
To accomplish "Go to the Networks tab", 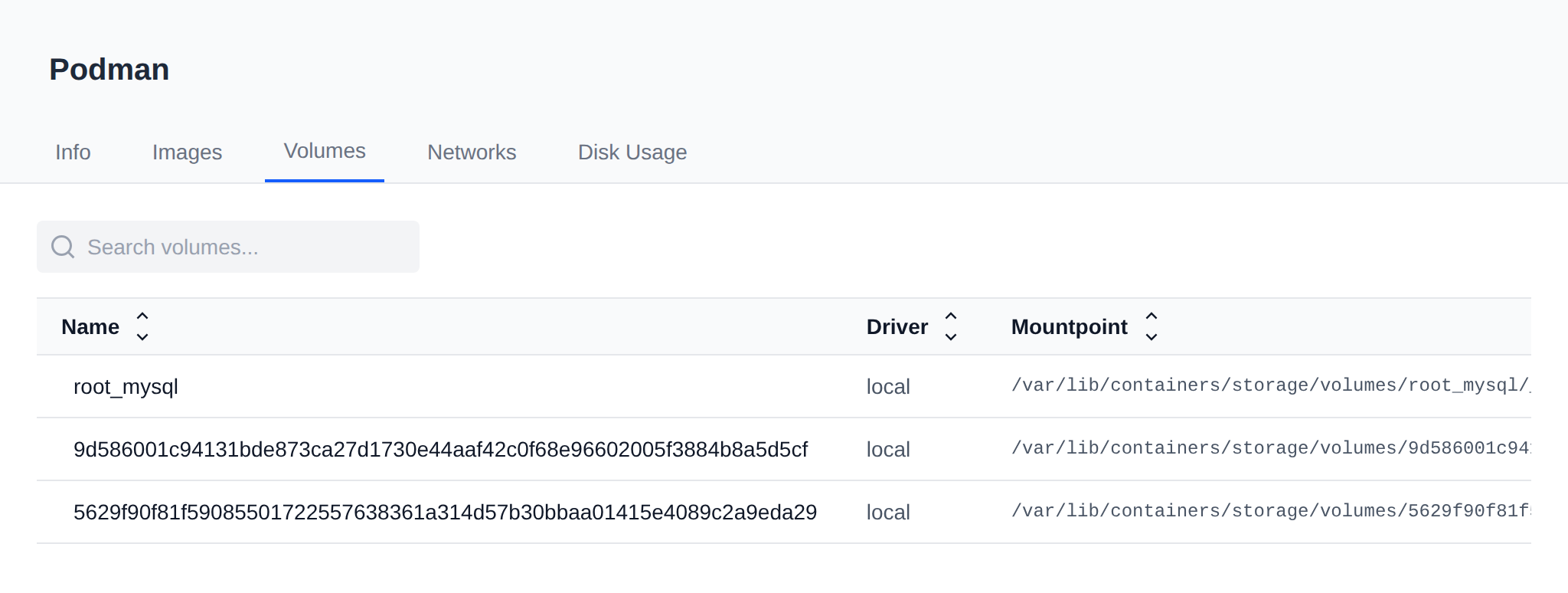I will (472, 152).
